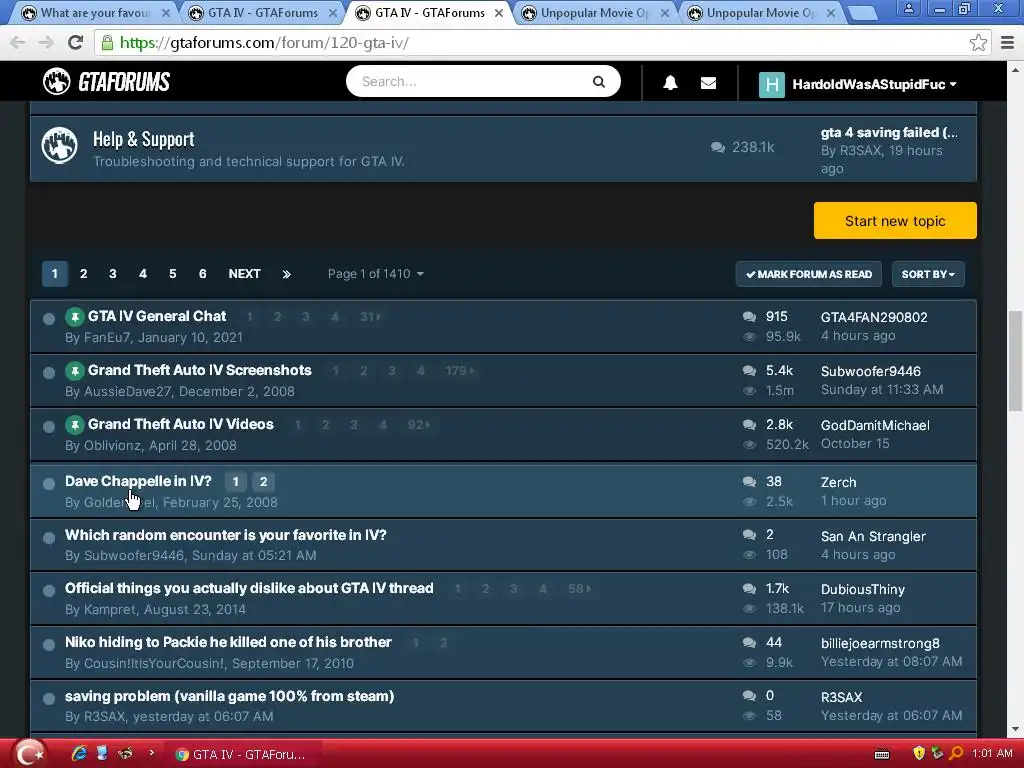Toggle unread marker for Niko hiding to Packie topic

pos(48,645)
